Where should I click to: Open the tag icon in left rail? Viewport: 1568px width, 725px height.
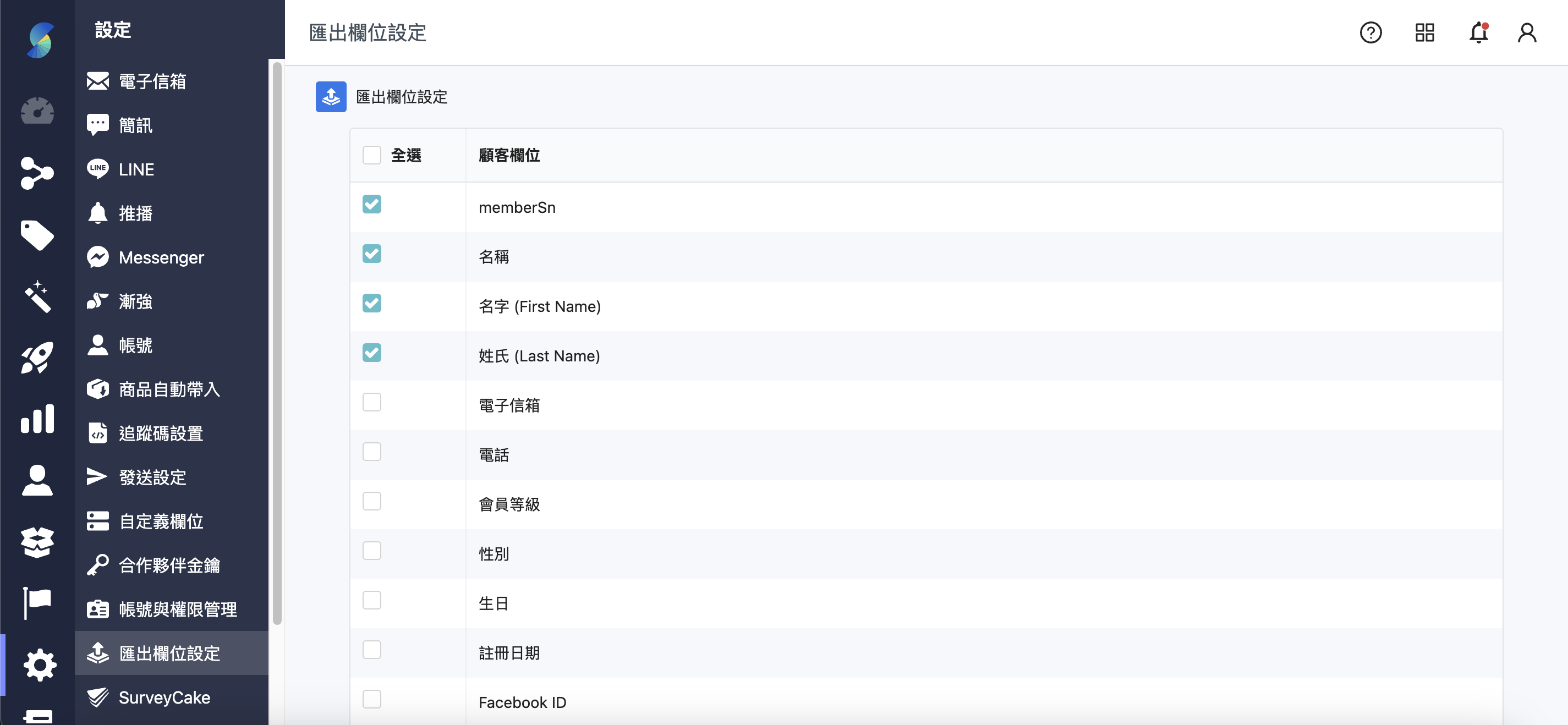(37, 235)
